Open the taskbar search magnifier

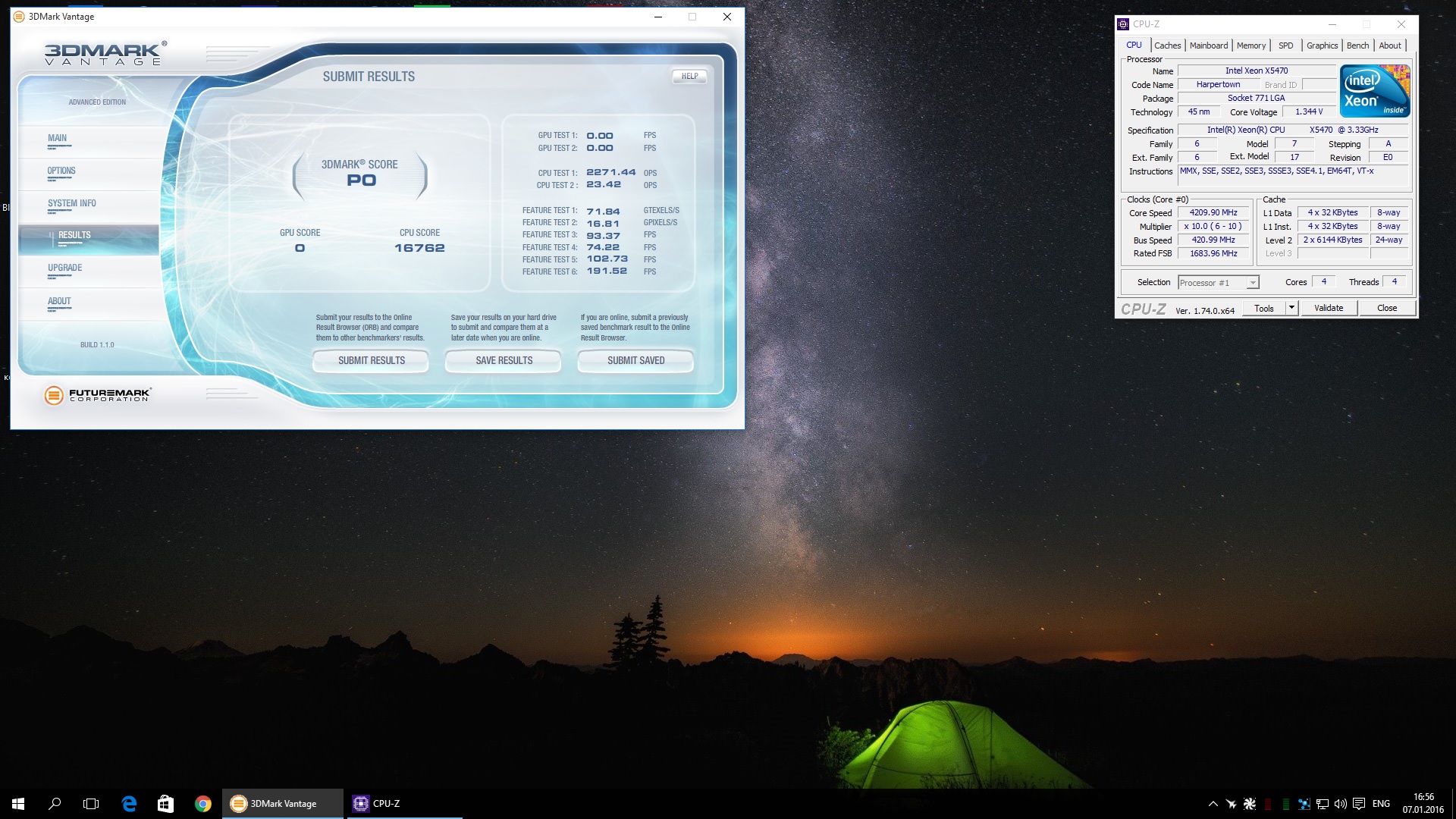point(55,803)
